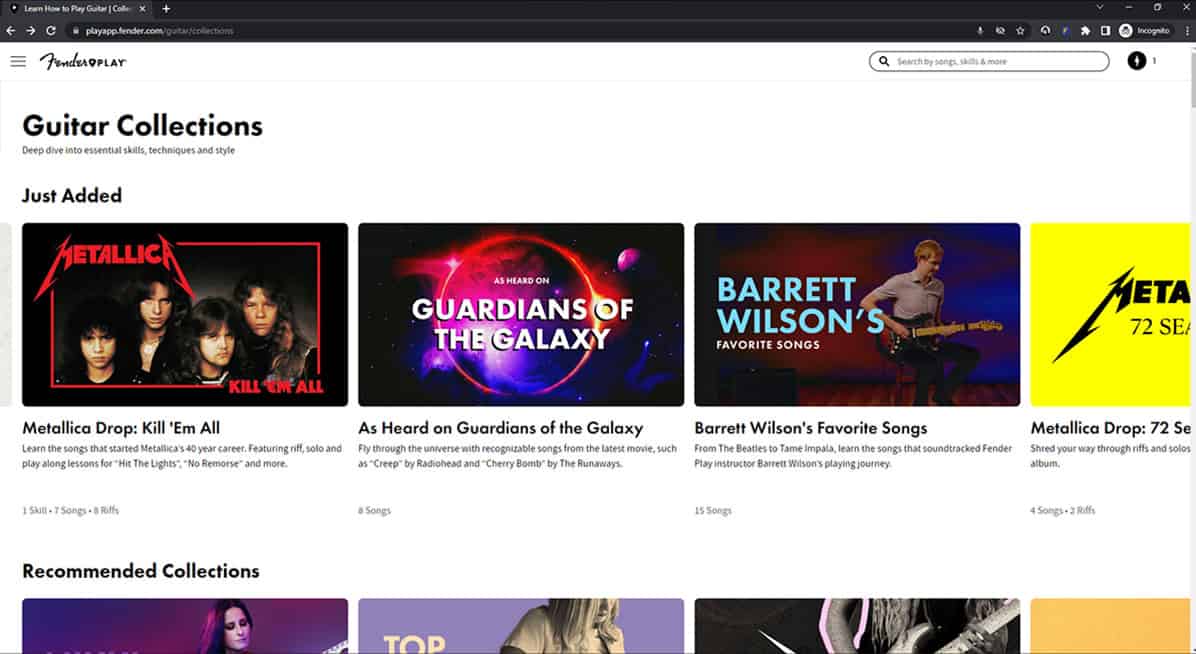Viewport: 1196px width, 654px height.
Task: Open Chrome's three-dot menu
Action: 1187,31
